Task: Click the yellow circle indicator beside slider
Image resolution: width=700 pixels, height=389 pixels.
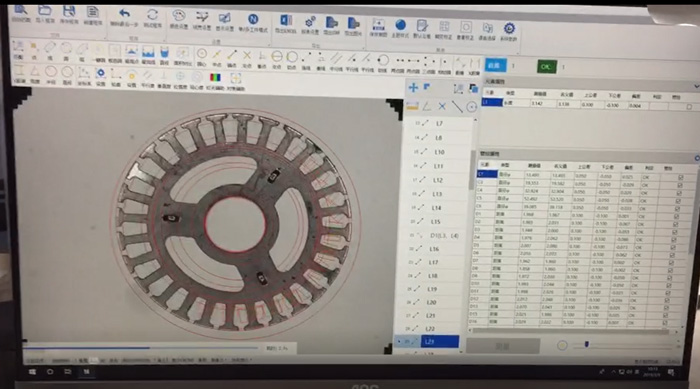Action: click(x=562, y=345)
